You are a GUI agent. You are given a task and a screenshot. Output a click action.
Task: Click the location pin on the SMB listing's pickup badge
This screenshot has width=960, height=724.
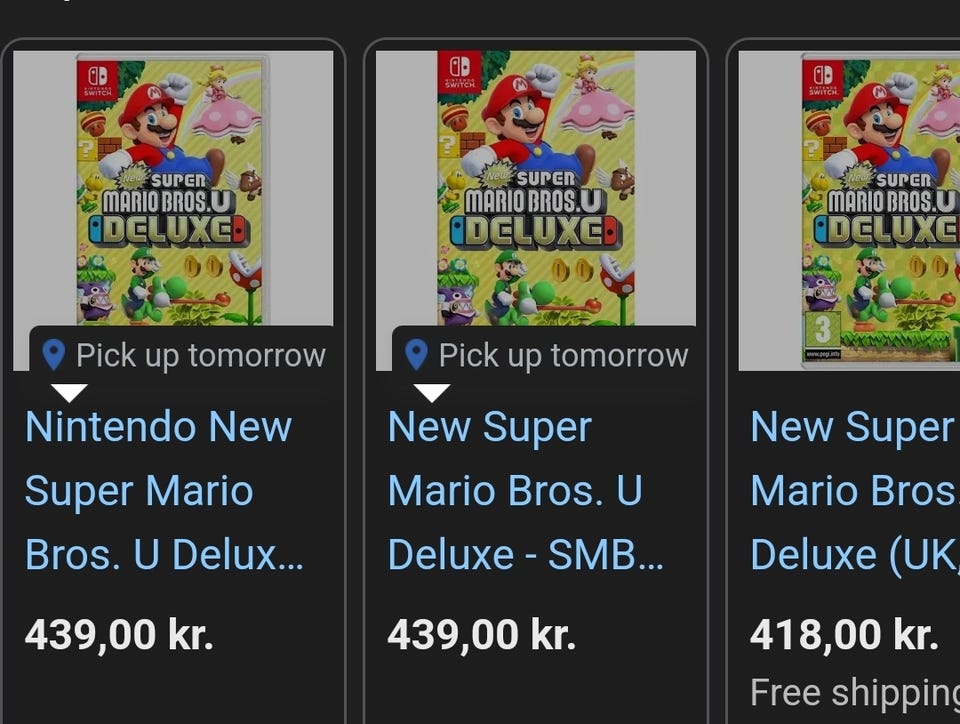416,355
